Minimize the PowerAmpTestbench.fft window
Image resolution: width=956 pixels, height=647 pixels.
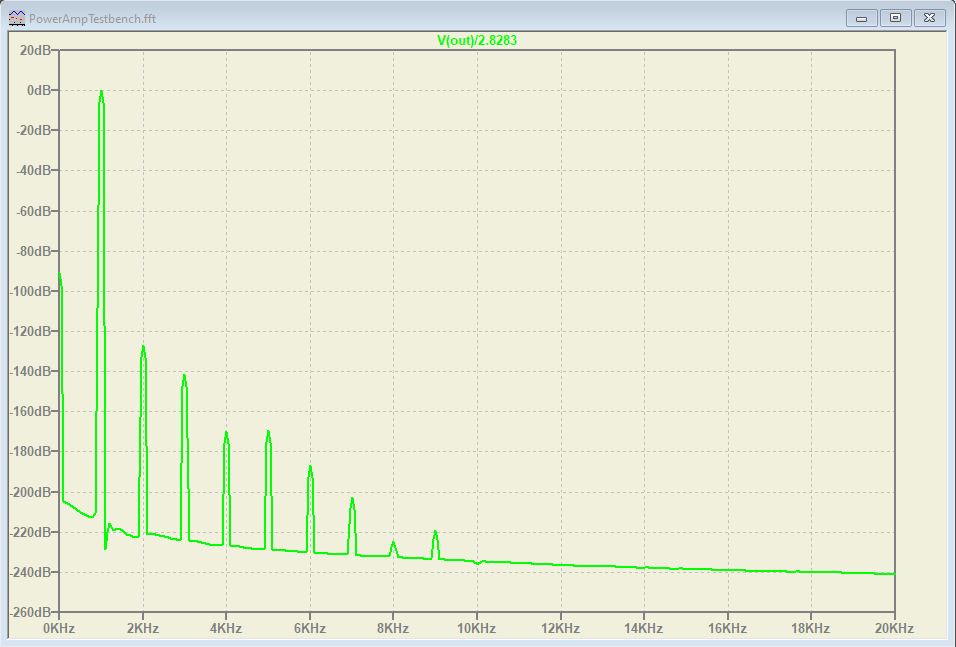point(861,18)
